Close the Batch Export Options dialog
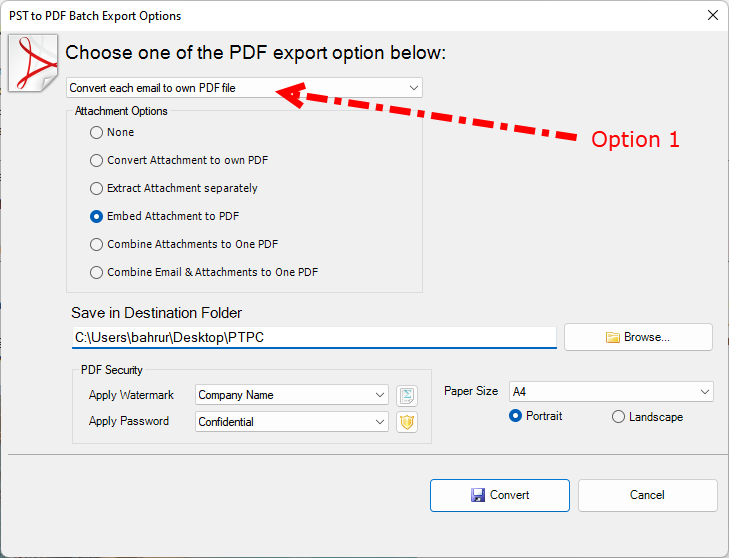 click(712, 15)
